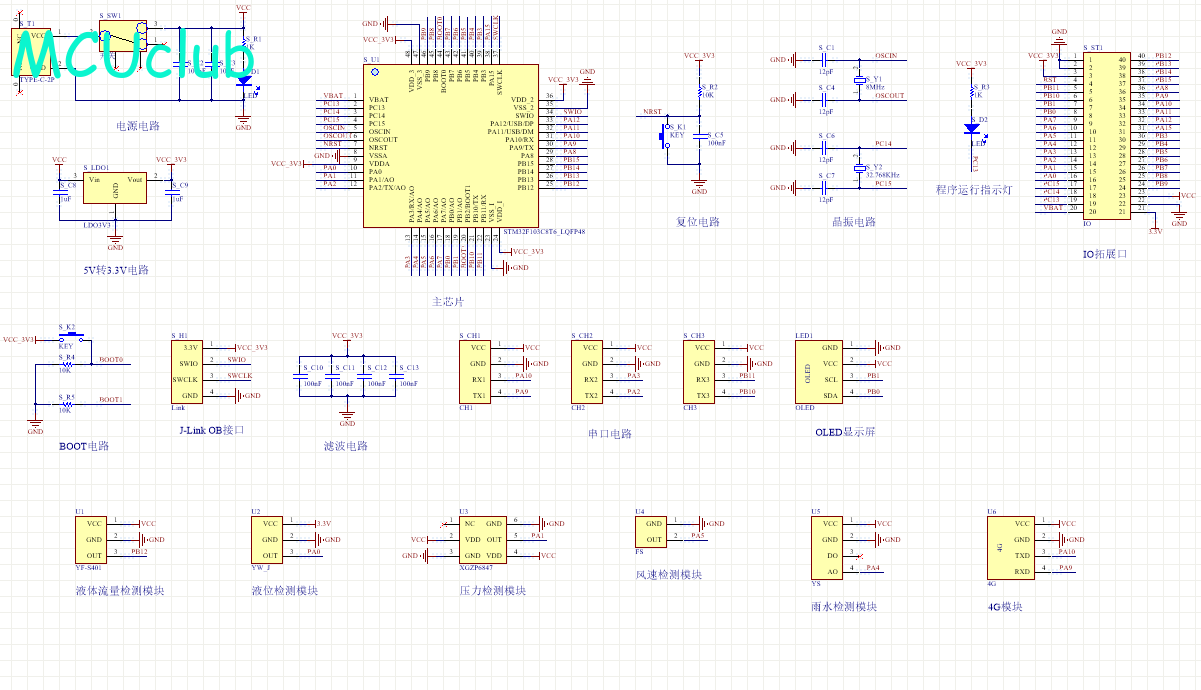This screenshot has height=690, width=1201.
Task: Select capacitor S_C1 near OSCIN
Action: pos(825,60)
